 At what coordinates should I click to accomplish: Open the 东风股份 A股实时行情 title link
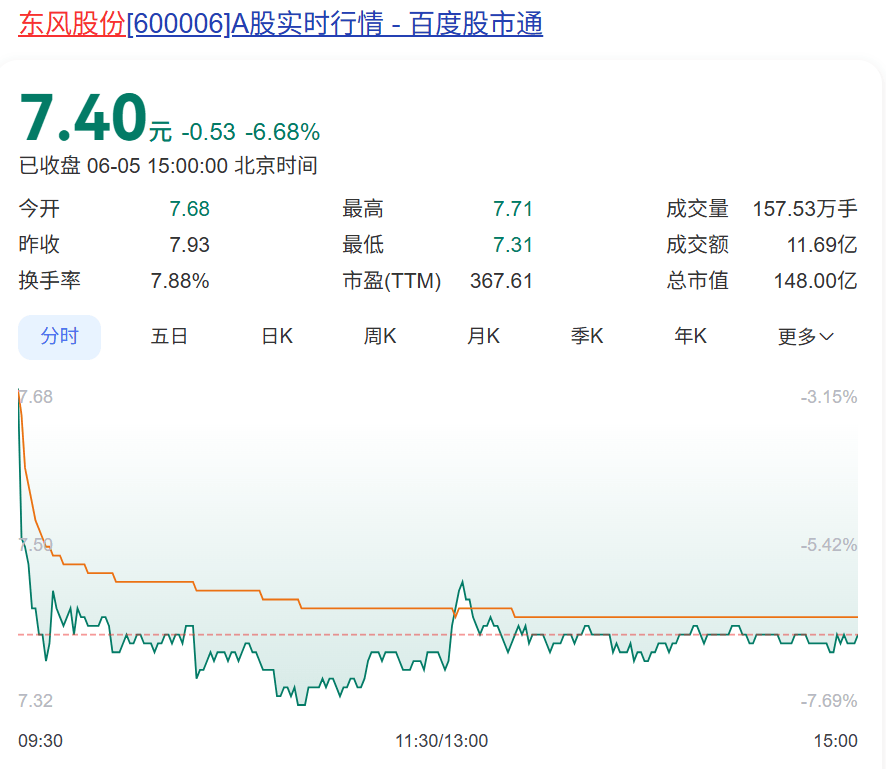tap(280, 23)
